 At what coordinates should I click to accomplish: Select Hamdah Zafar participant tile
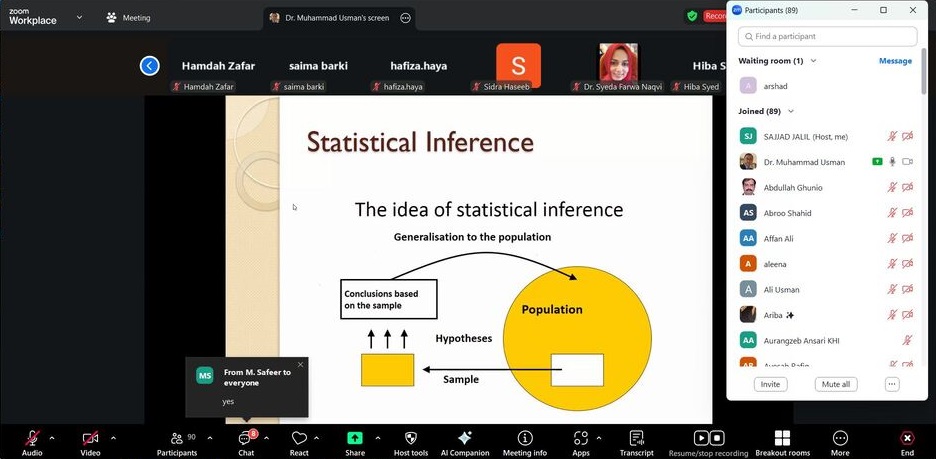(218, 66)
